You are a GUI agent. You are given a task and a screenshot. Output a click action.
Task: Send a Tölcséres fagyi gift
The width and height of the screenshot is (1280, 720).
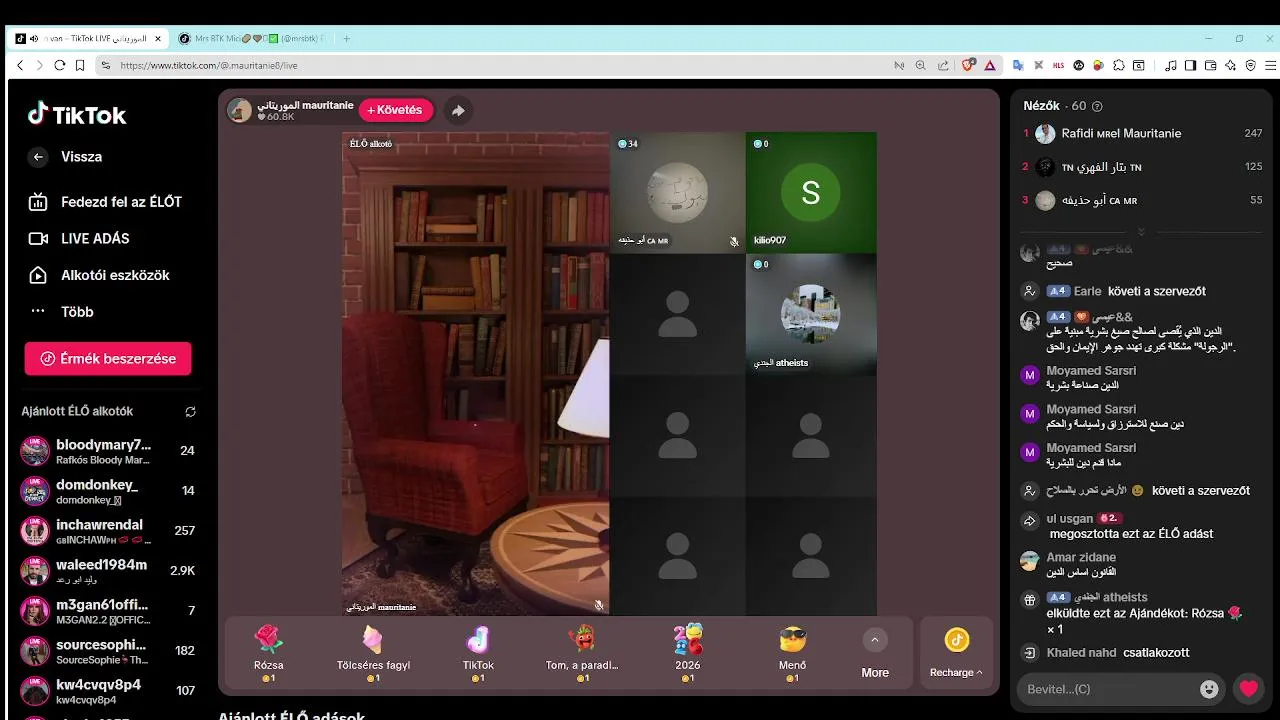tap(373, 651)
